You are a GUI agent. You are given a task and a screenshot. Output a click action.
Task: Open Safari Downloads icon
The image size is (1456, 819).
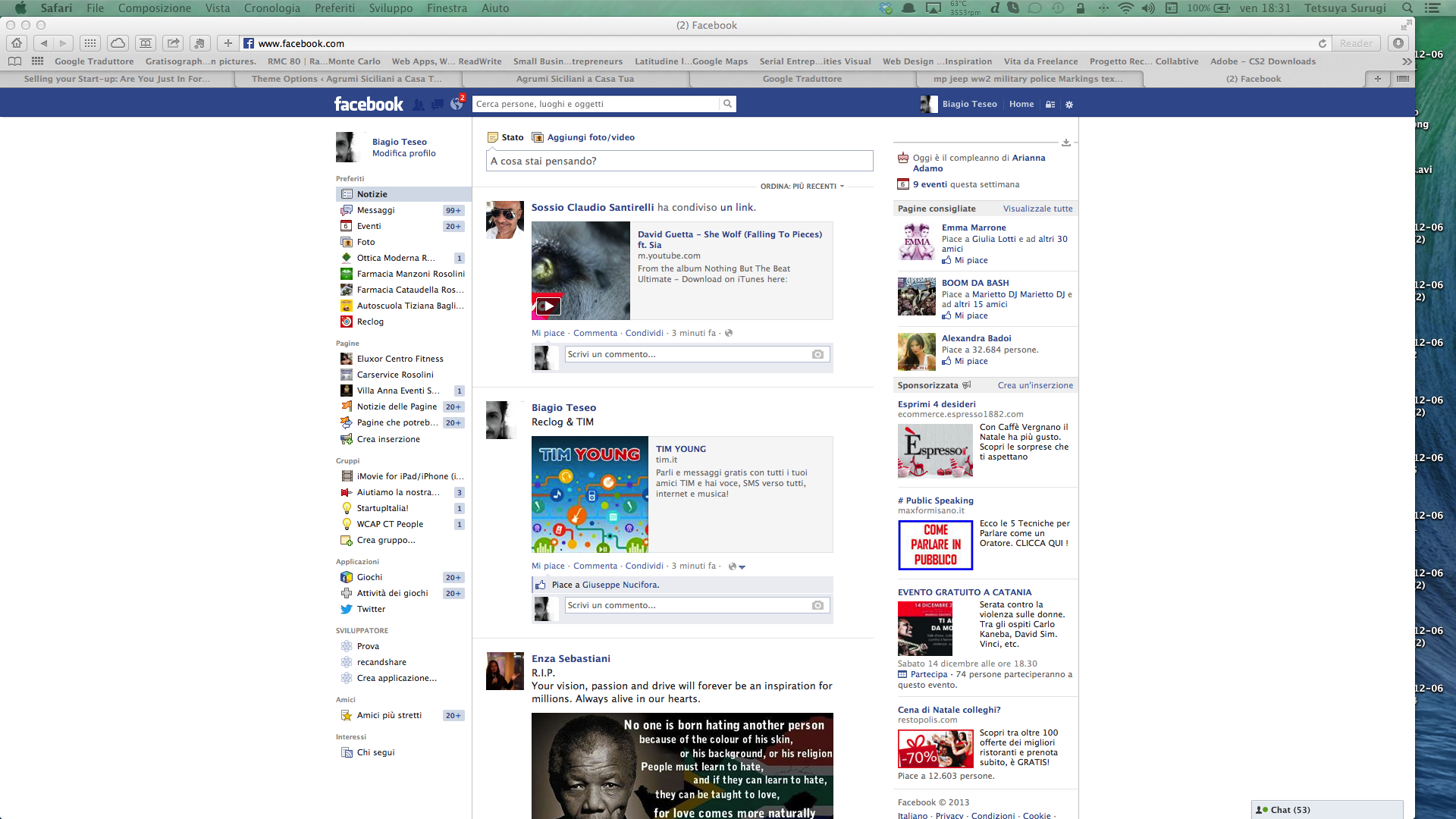coord(1398,43)
